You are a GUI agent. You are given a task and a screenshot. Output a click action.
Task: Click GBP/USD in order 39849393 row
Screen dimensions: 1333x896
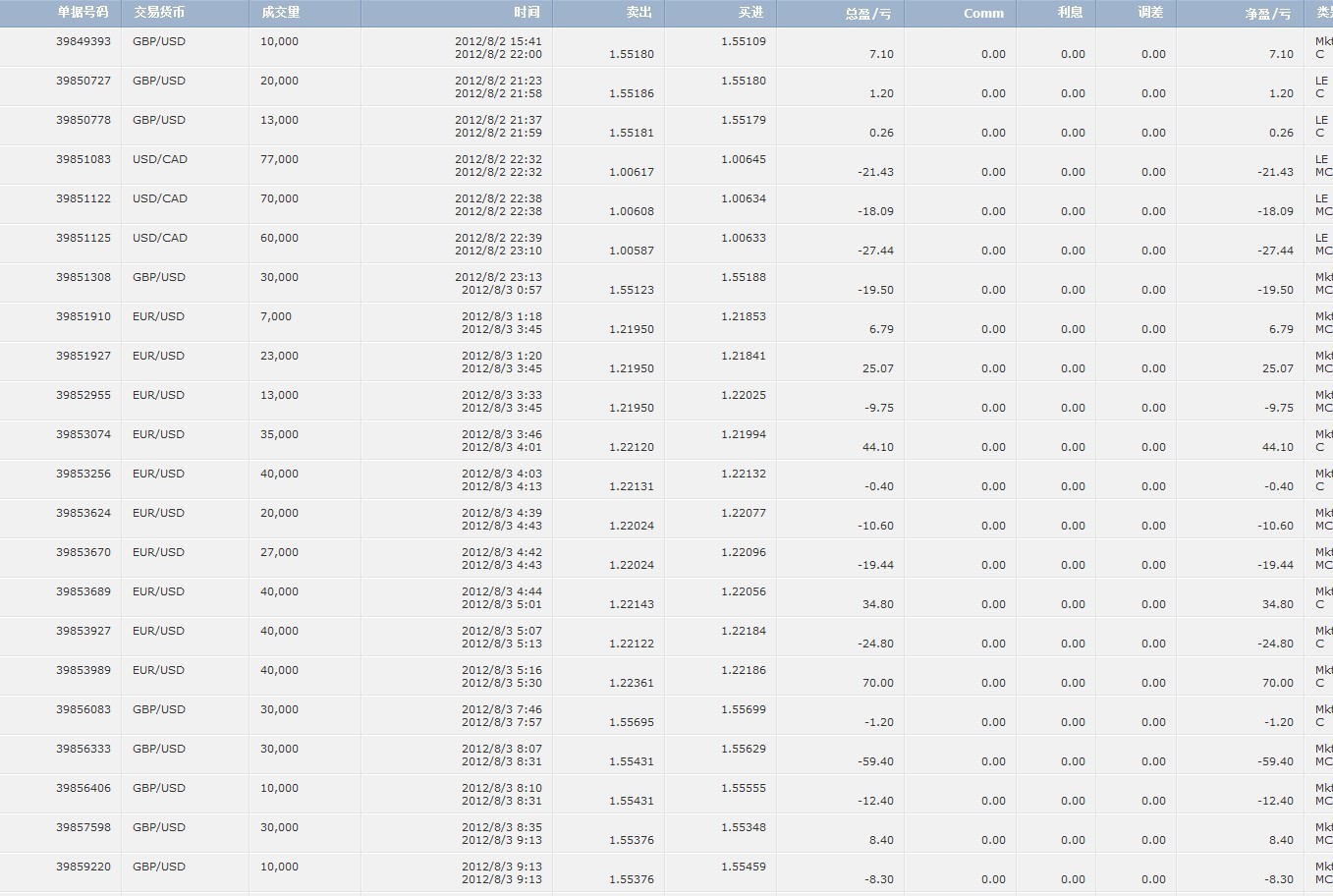point(159,41)
